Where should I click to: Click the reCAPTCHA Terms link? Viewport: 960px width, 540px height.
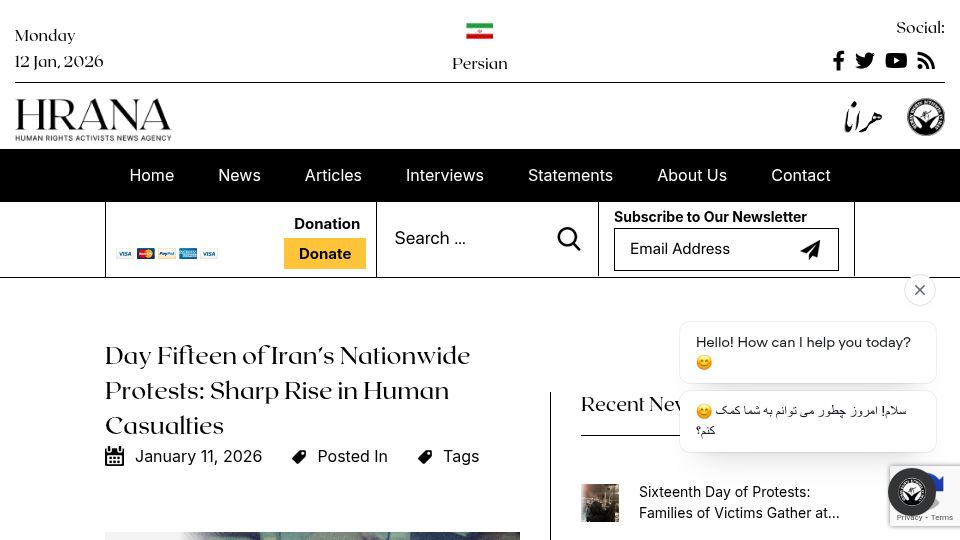tap(942, 517)
